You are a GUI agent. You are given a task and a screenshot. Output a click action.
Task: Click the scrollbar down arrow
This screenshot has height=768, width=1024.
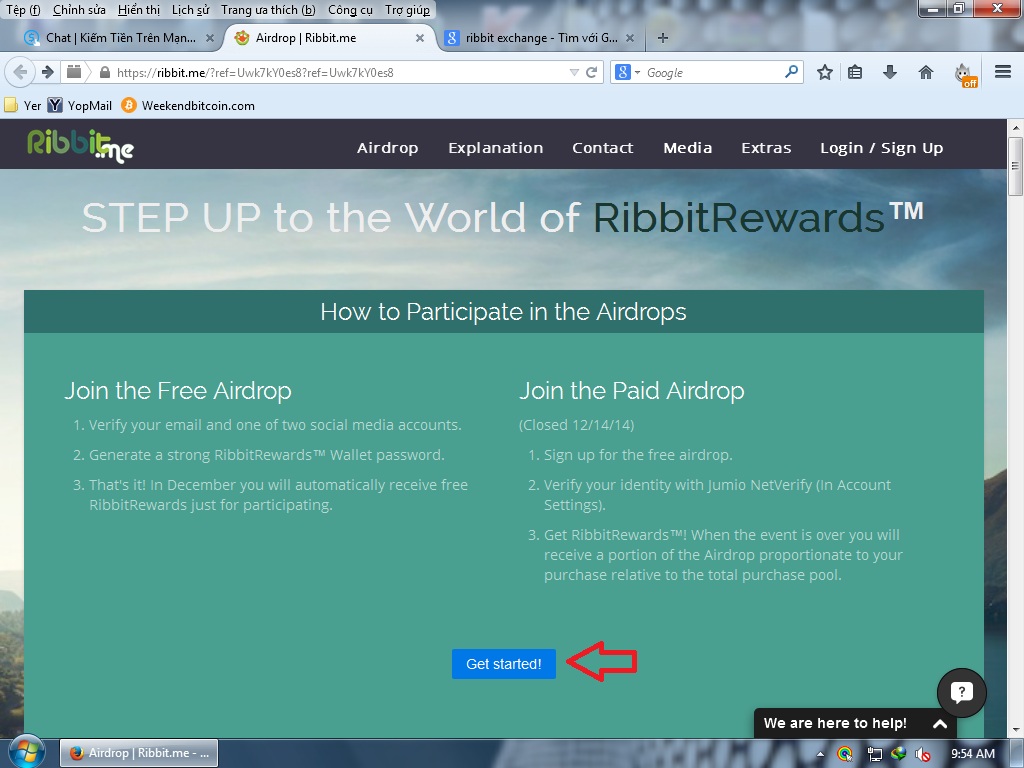[1016, 730]
